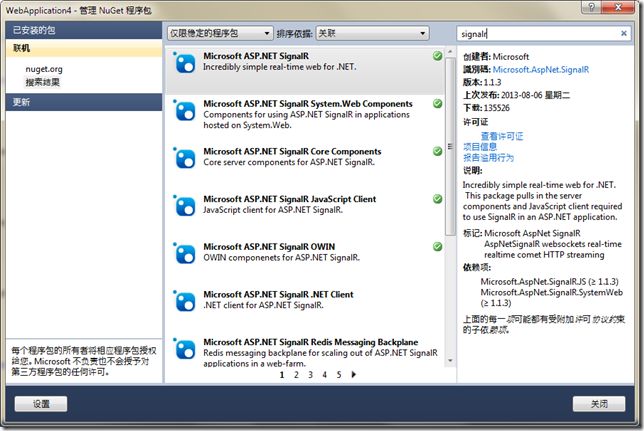Click the SignalR OWIN package icon

(x=184, y=254)
